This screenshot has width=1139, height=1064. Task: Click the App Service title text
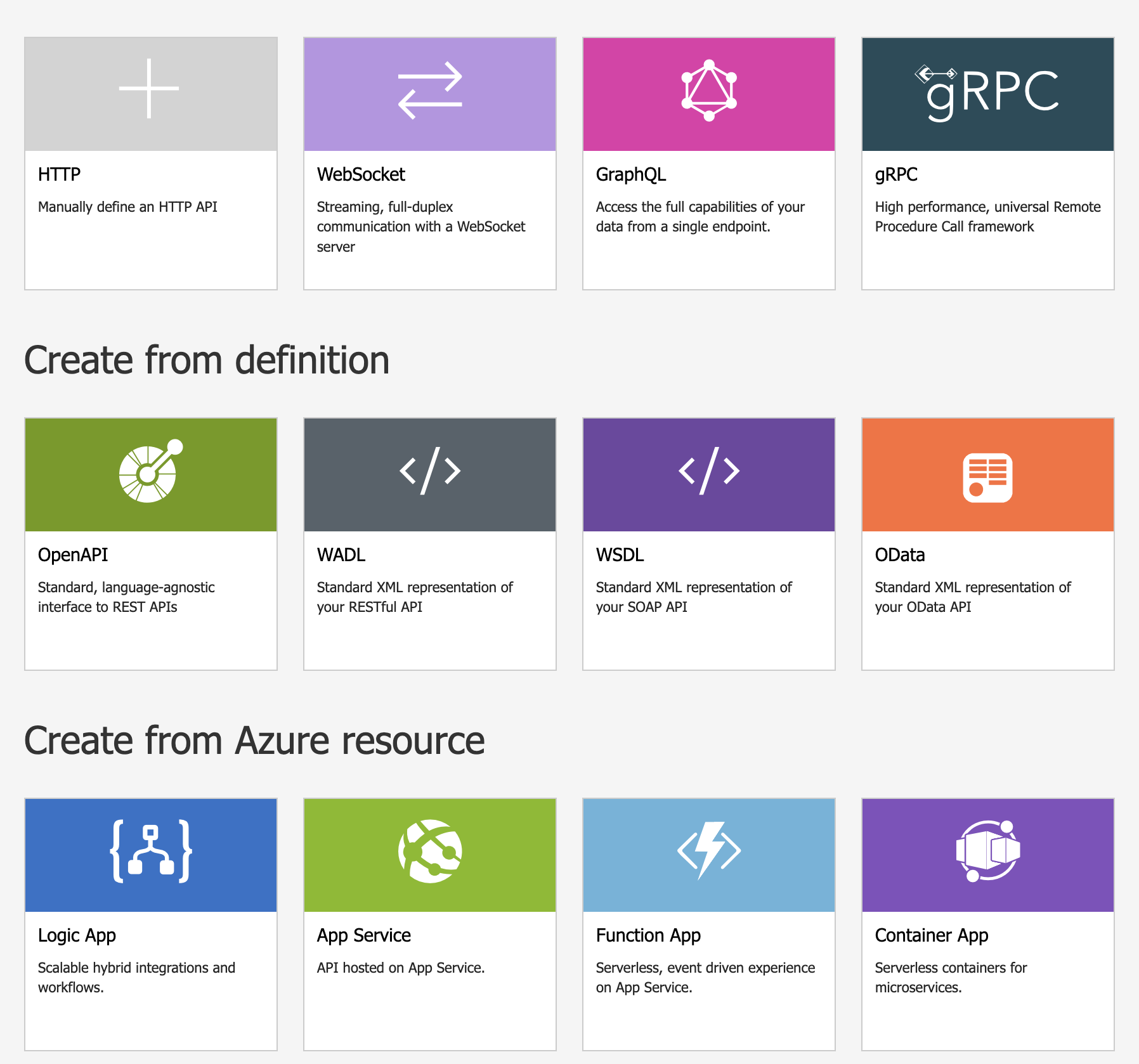(x=364, y=935)
